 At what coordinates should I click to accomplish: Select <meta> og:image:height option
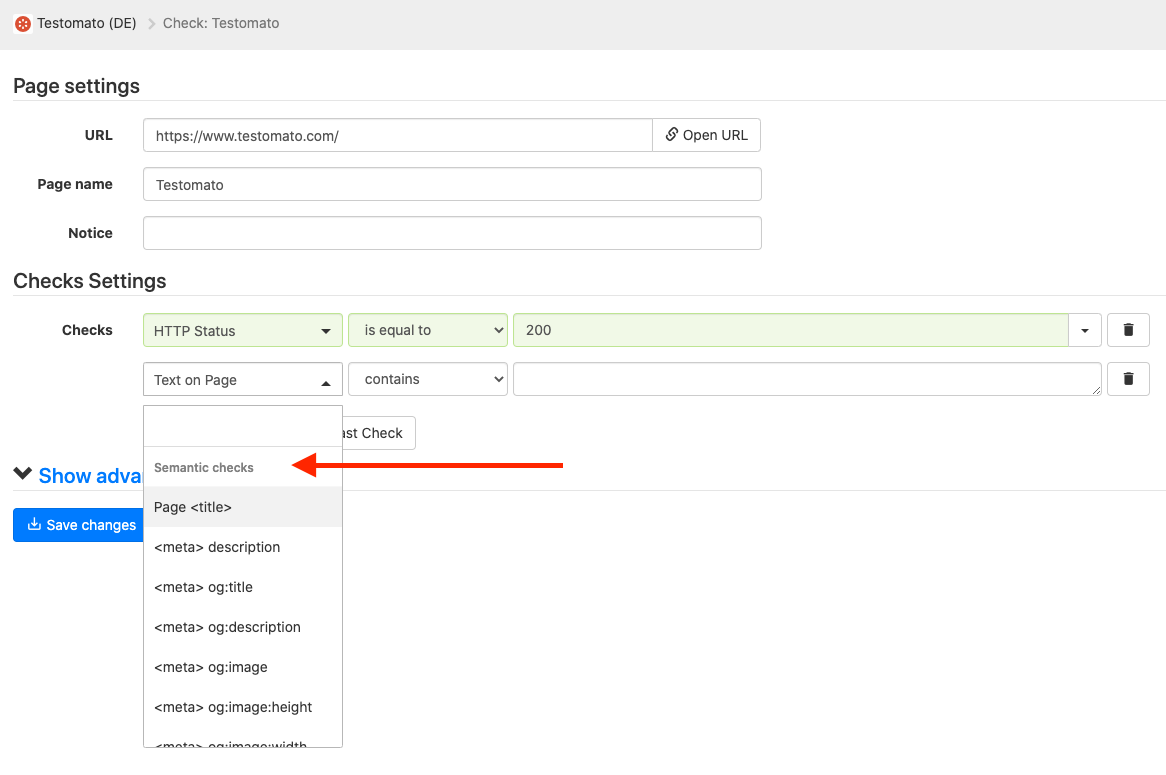tap(242, 707)
